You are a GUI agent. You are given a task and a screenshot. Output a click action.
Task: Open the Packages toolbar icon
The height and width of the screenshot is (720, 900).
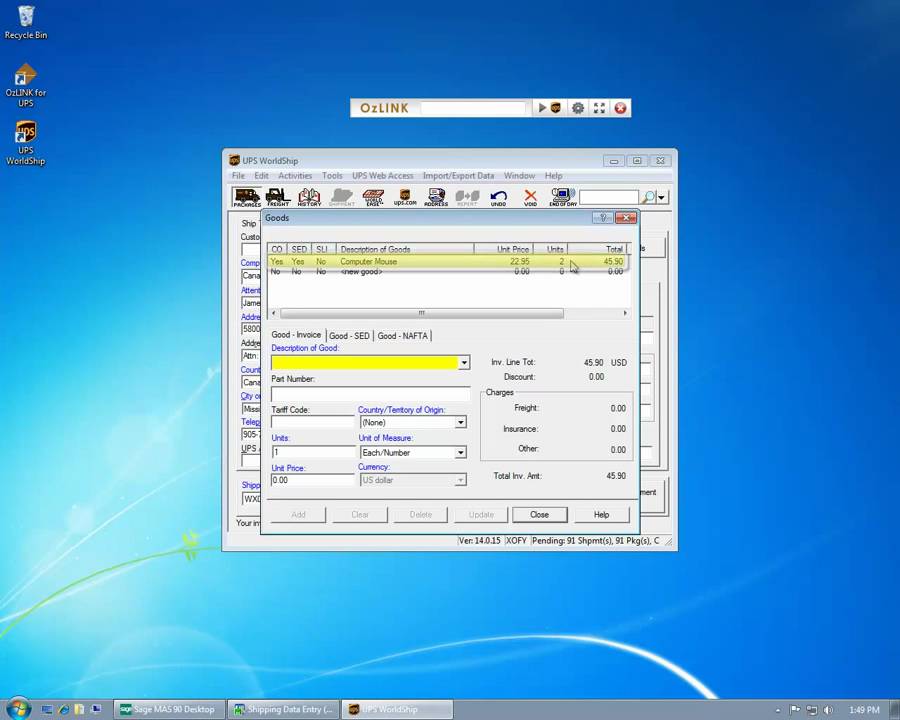pyautogui.click(x=247, y=197)
